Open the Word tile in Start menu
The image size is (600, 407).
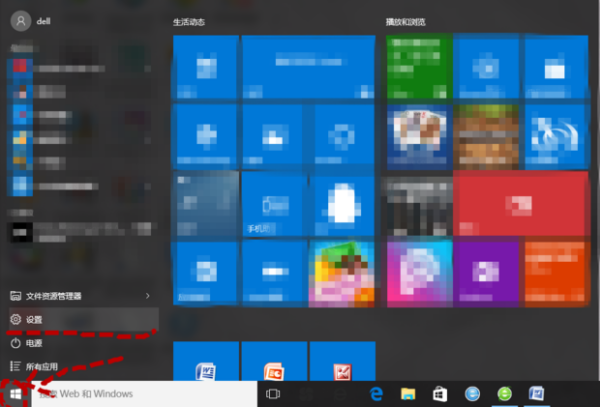click(206, 361)
